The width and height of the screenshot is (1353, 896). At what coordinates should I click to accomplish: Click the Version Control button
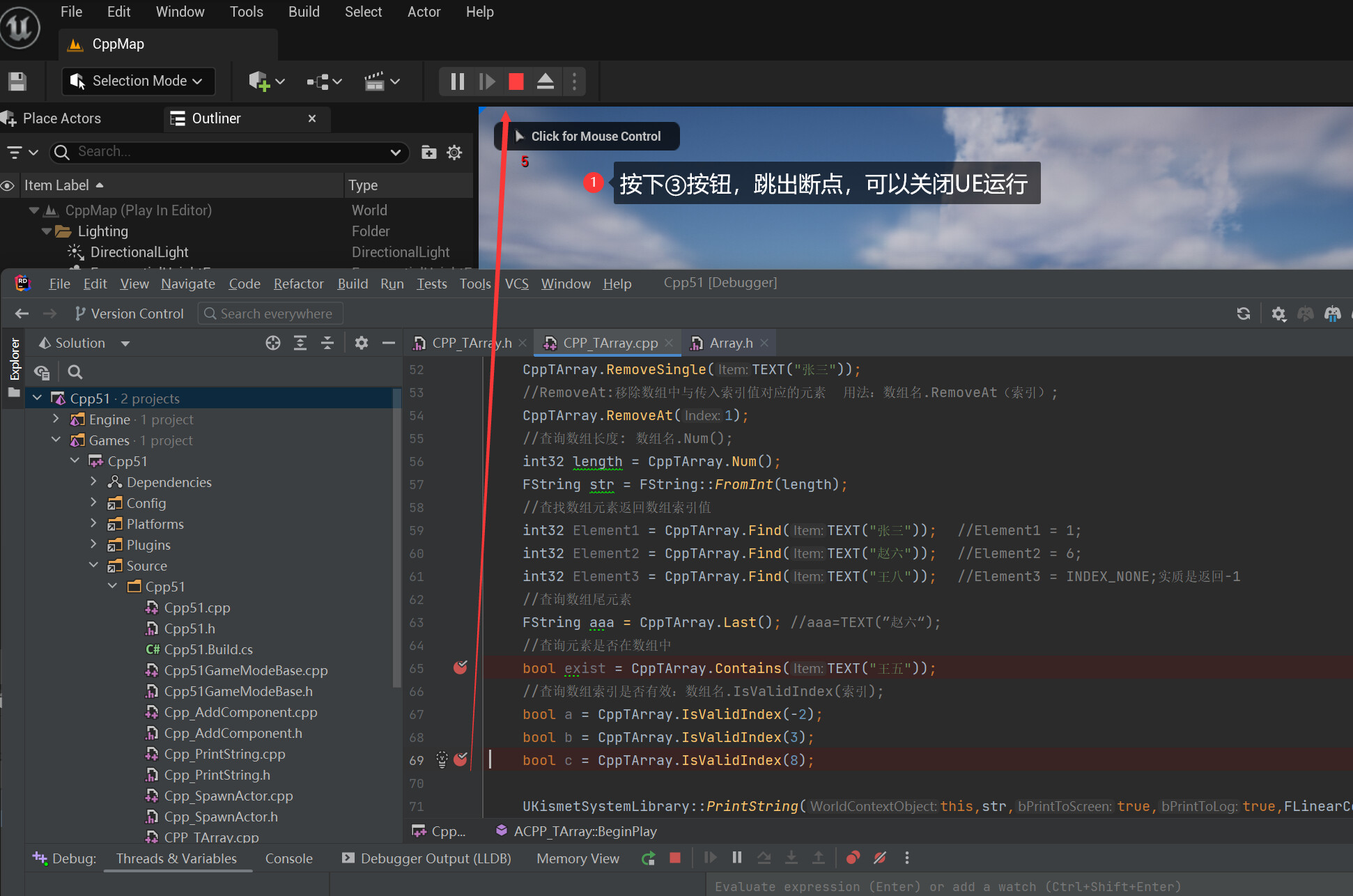(x=130, y=314)
